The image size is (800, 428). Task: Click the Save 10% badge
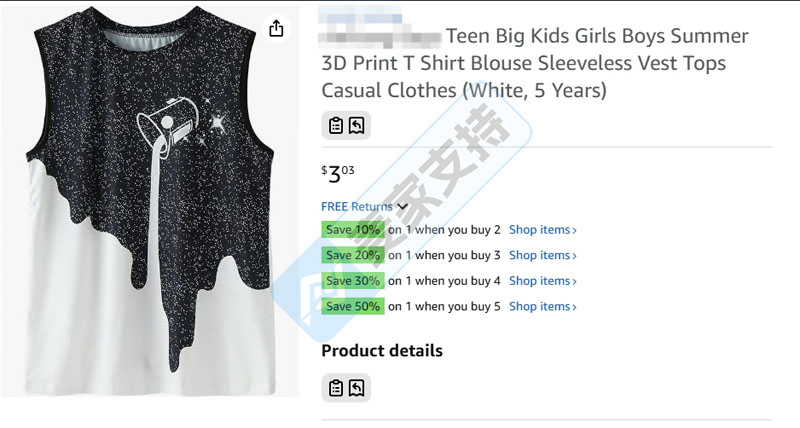pos(353,230)
